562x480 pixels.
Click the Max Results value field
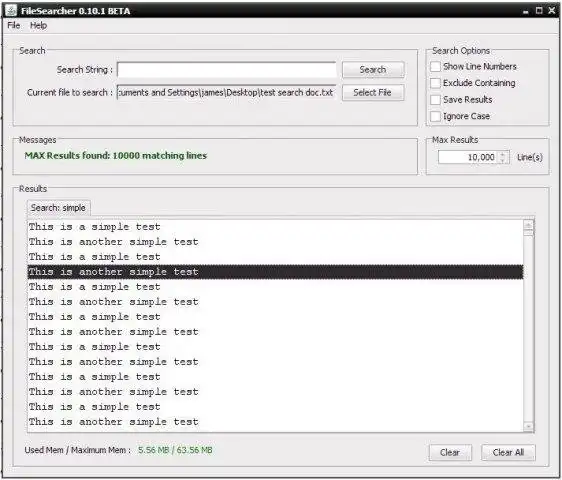[x=468, y=157]
